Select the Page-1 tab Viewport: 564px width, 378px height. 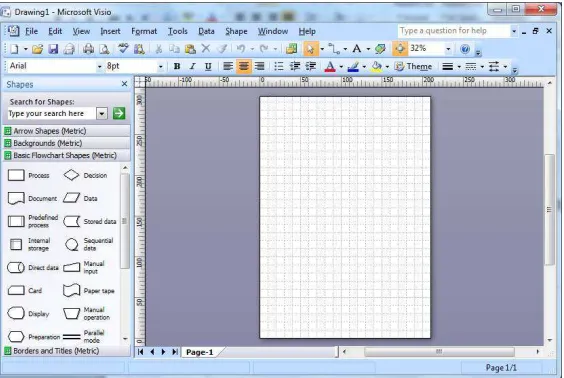coord(200,352)
